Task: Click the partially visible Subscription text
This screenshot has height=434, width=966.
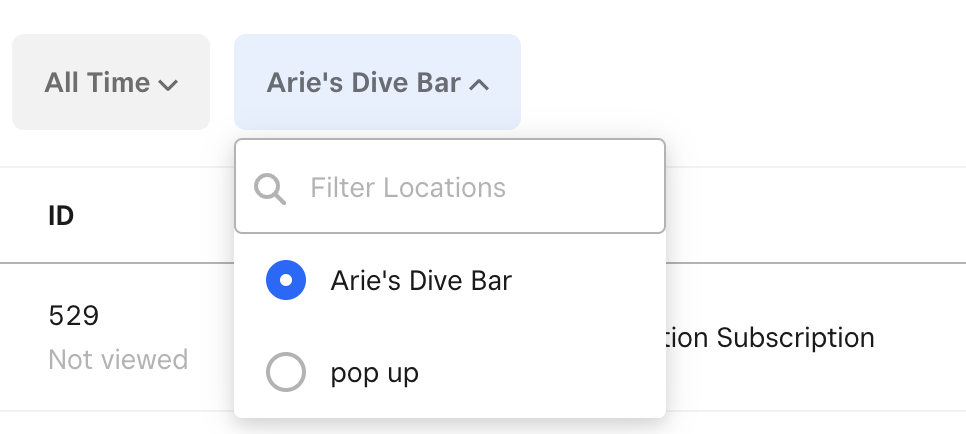Action: coord(770,338)
